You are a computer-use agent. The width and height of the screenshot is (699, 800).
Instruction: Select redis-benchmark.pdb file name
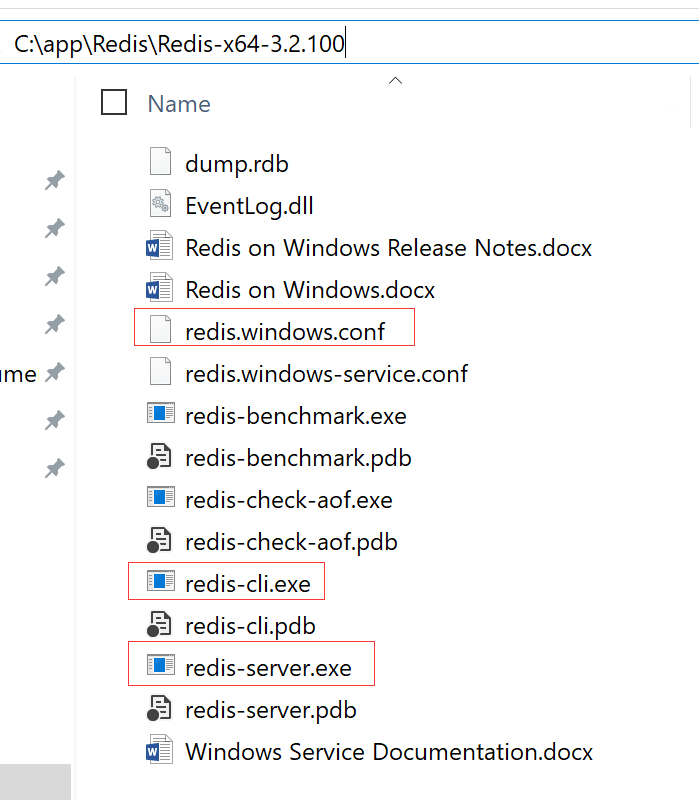pos(298,458)
